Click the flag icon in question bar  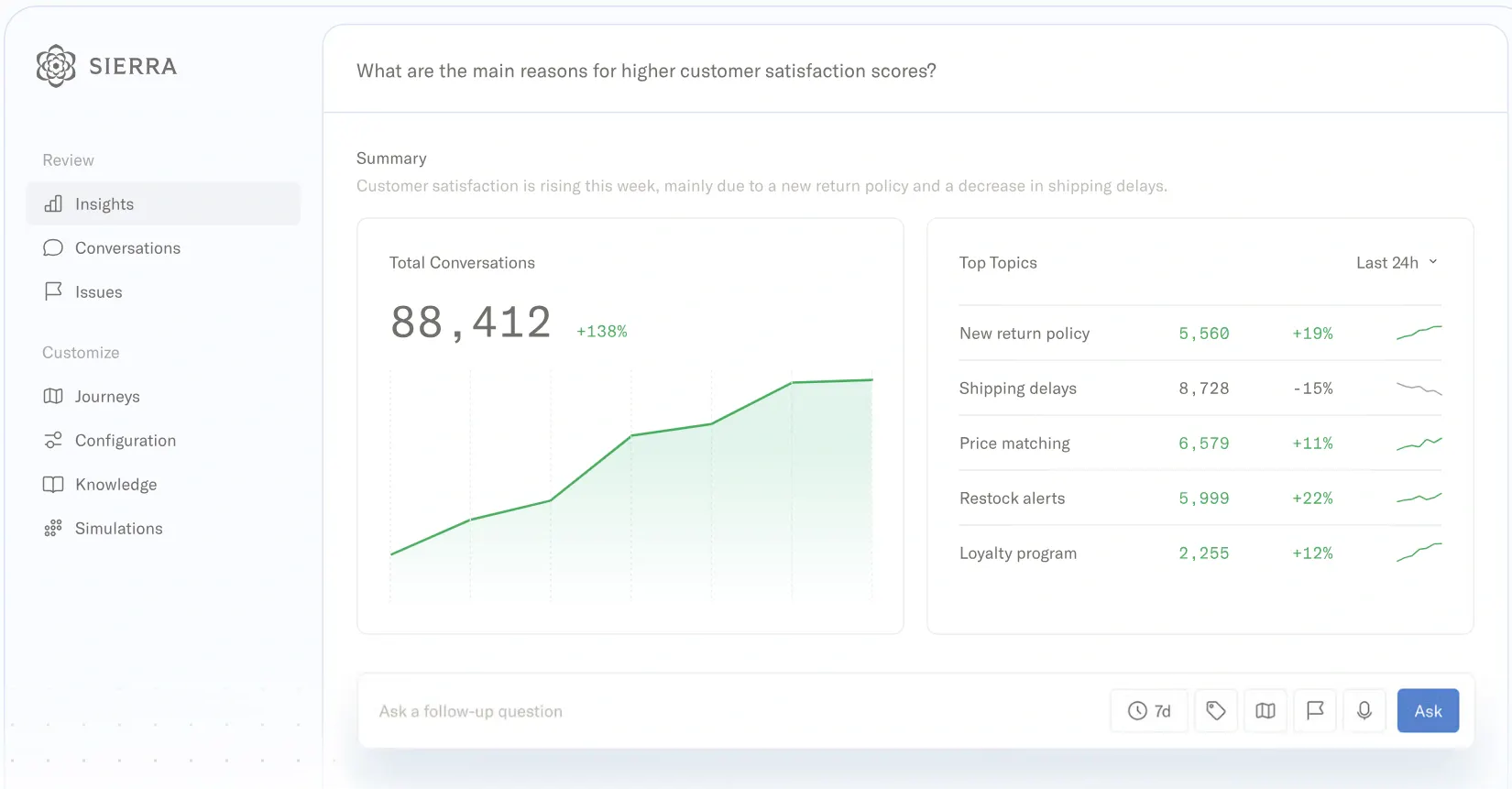pos(1315,711)
